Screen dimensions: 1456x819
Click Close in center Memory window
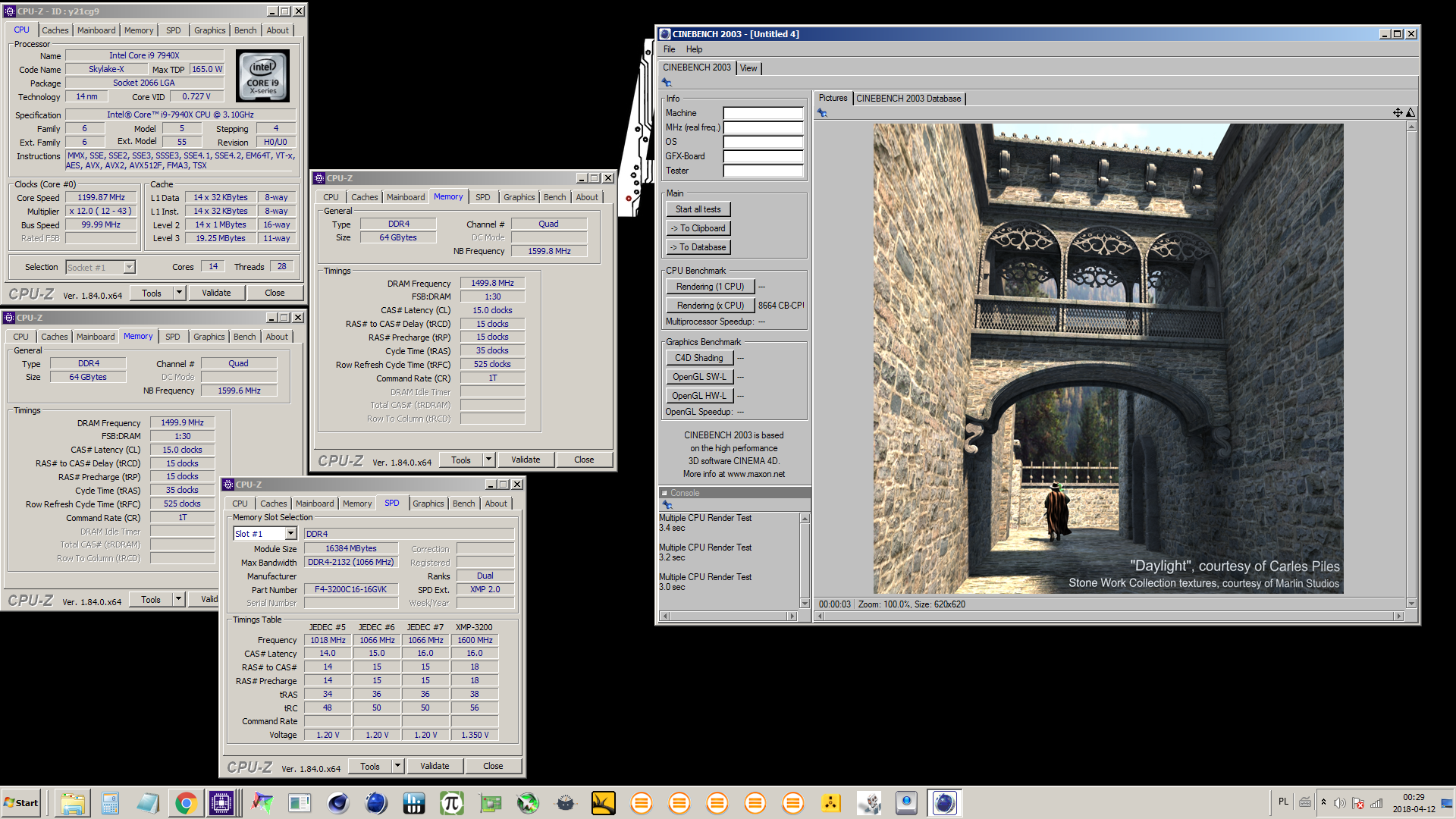584,460
